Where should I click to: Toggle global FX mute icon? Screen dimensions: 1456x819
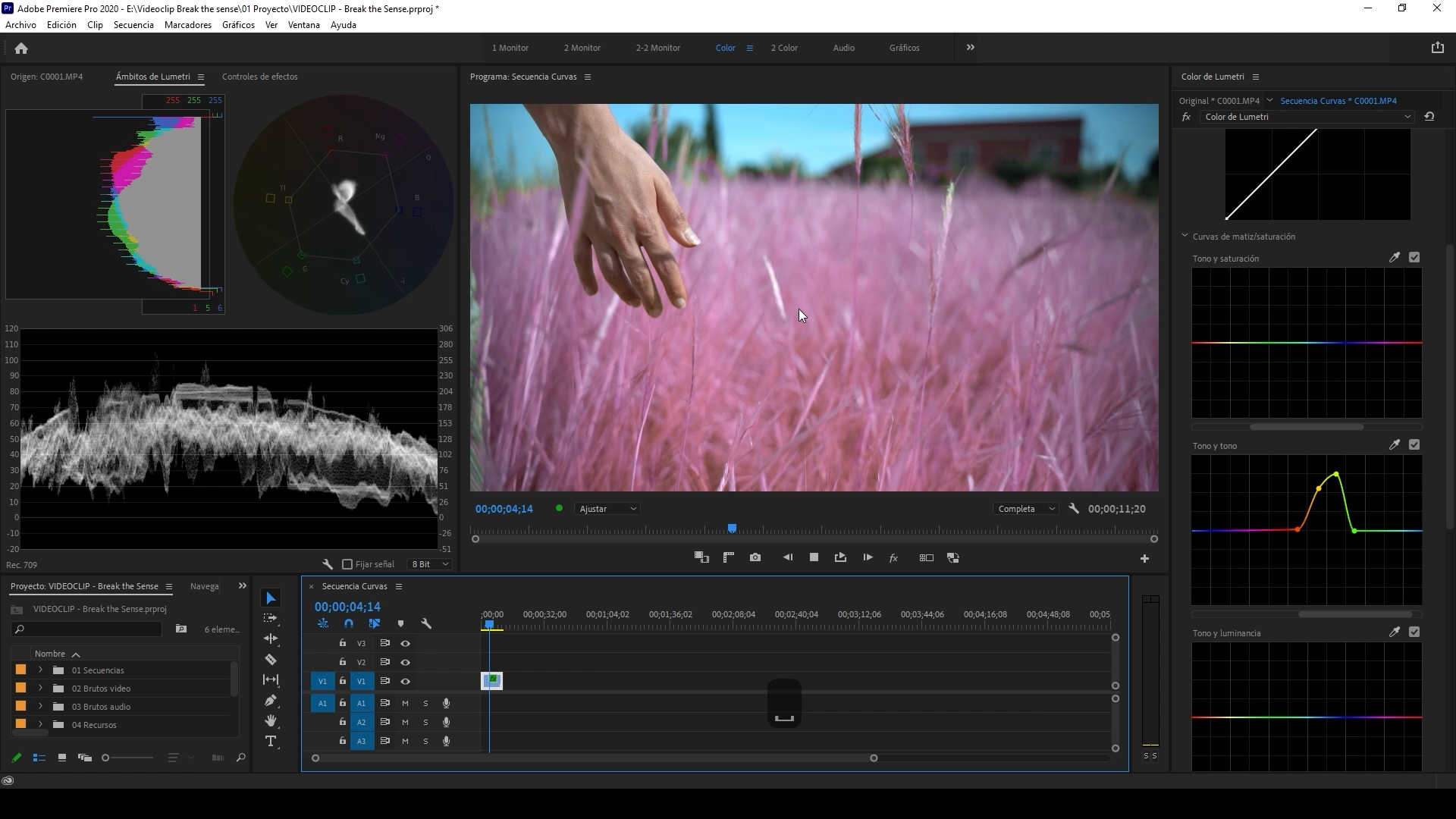(893, 557)
